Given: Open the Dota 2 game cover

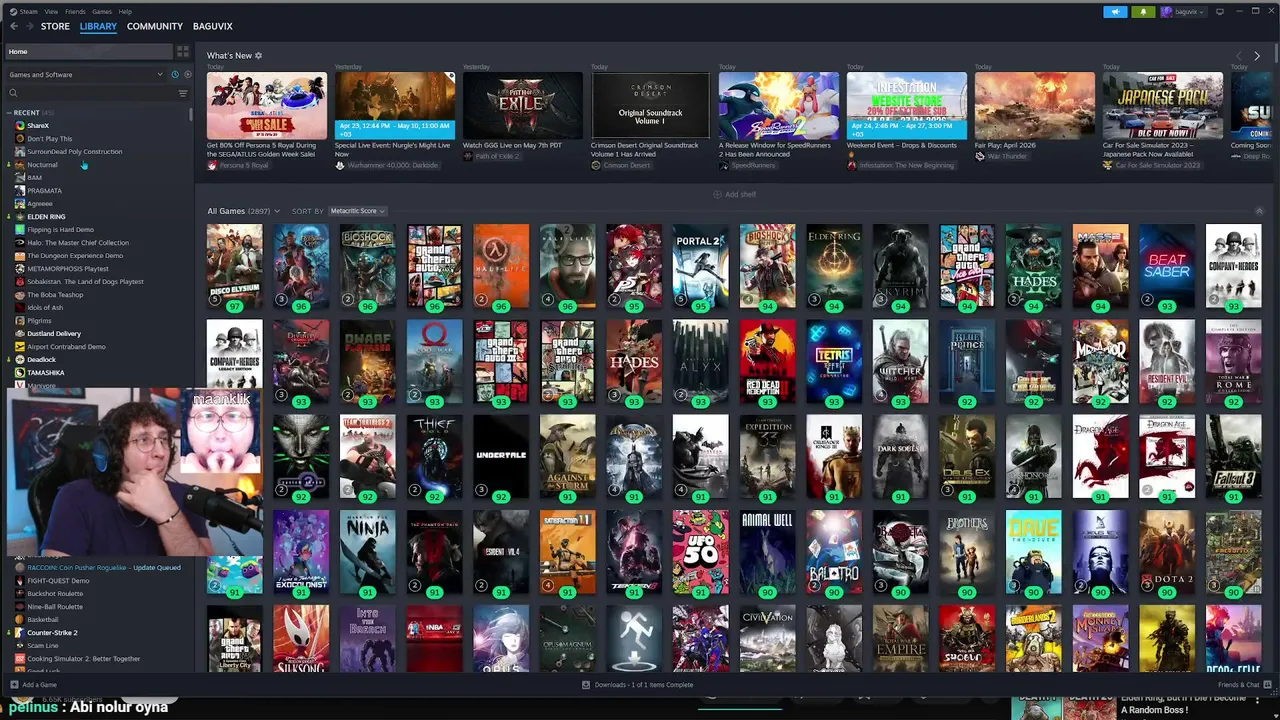Looking at the screenshot, I should point(1166,552).
